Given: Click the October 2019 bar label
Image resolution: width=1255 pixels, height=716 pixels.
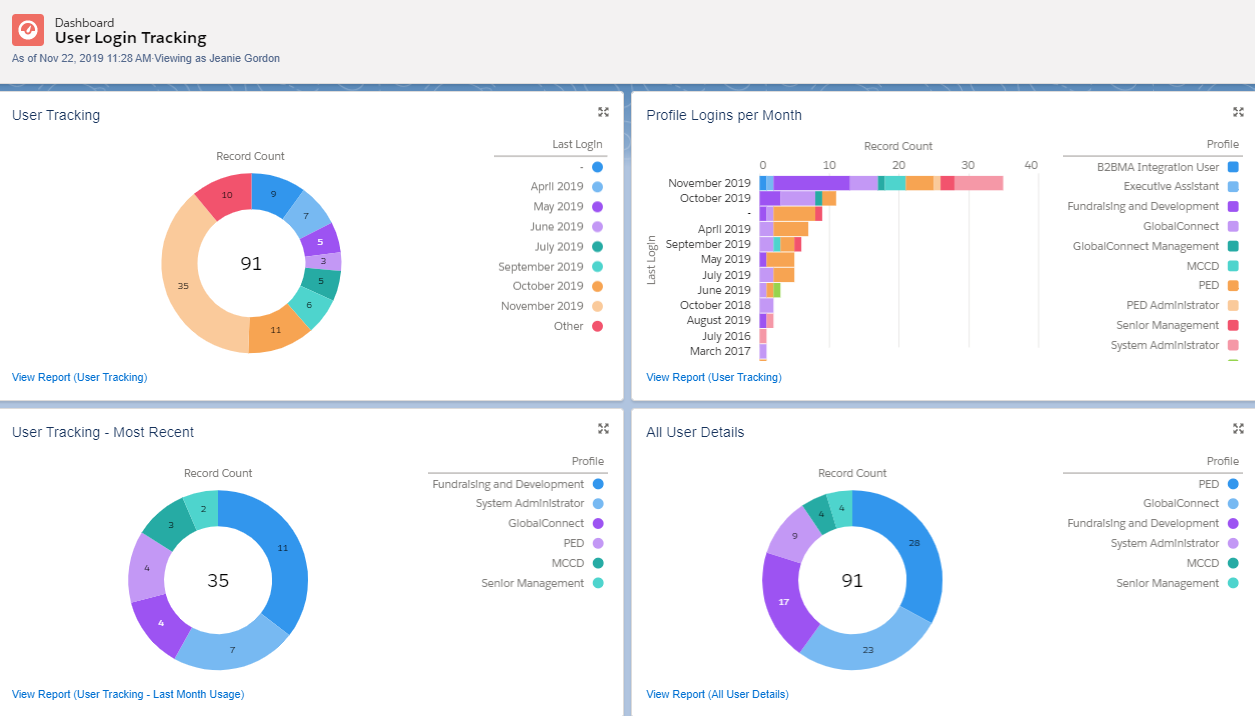Looking at the screenshot, I should [715, 198].
